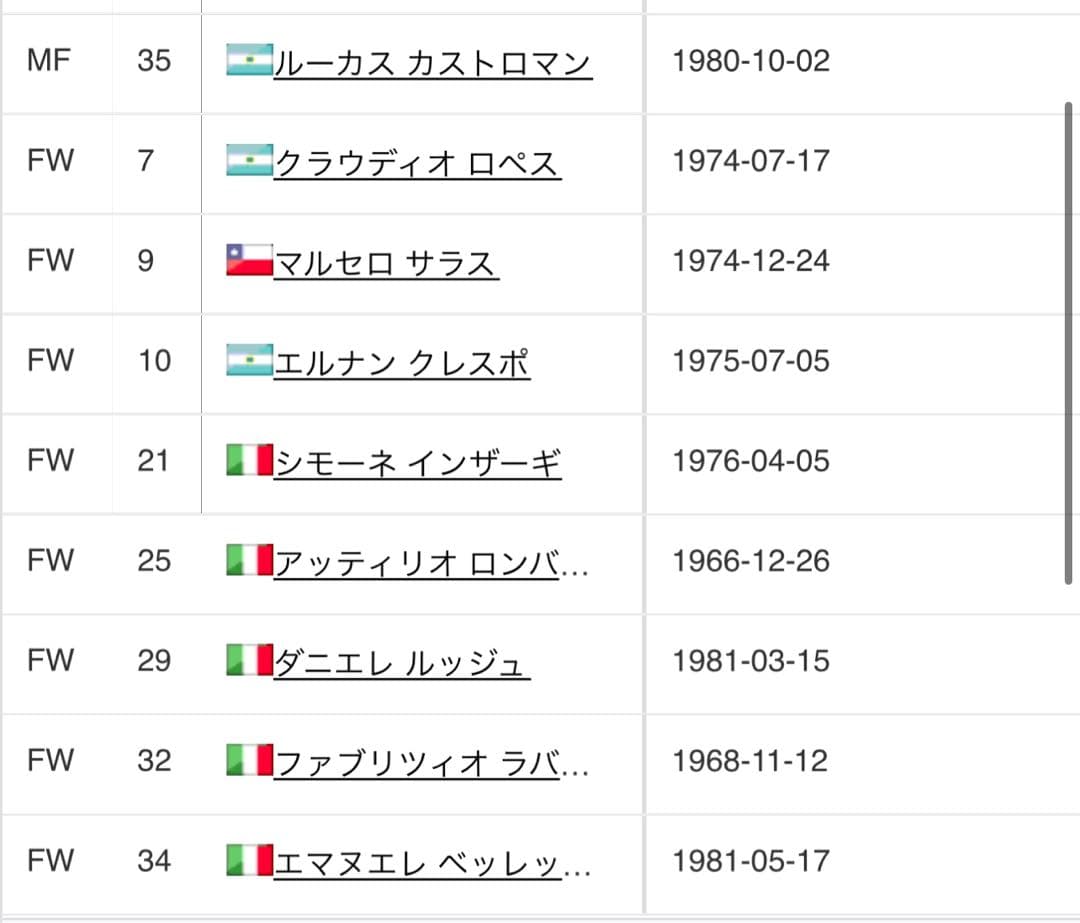This screenshot has height=923, width=1080.
Task: Open エルナン クレスポ player page
Action: click(400, 363)
